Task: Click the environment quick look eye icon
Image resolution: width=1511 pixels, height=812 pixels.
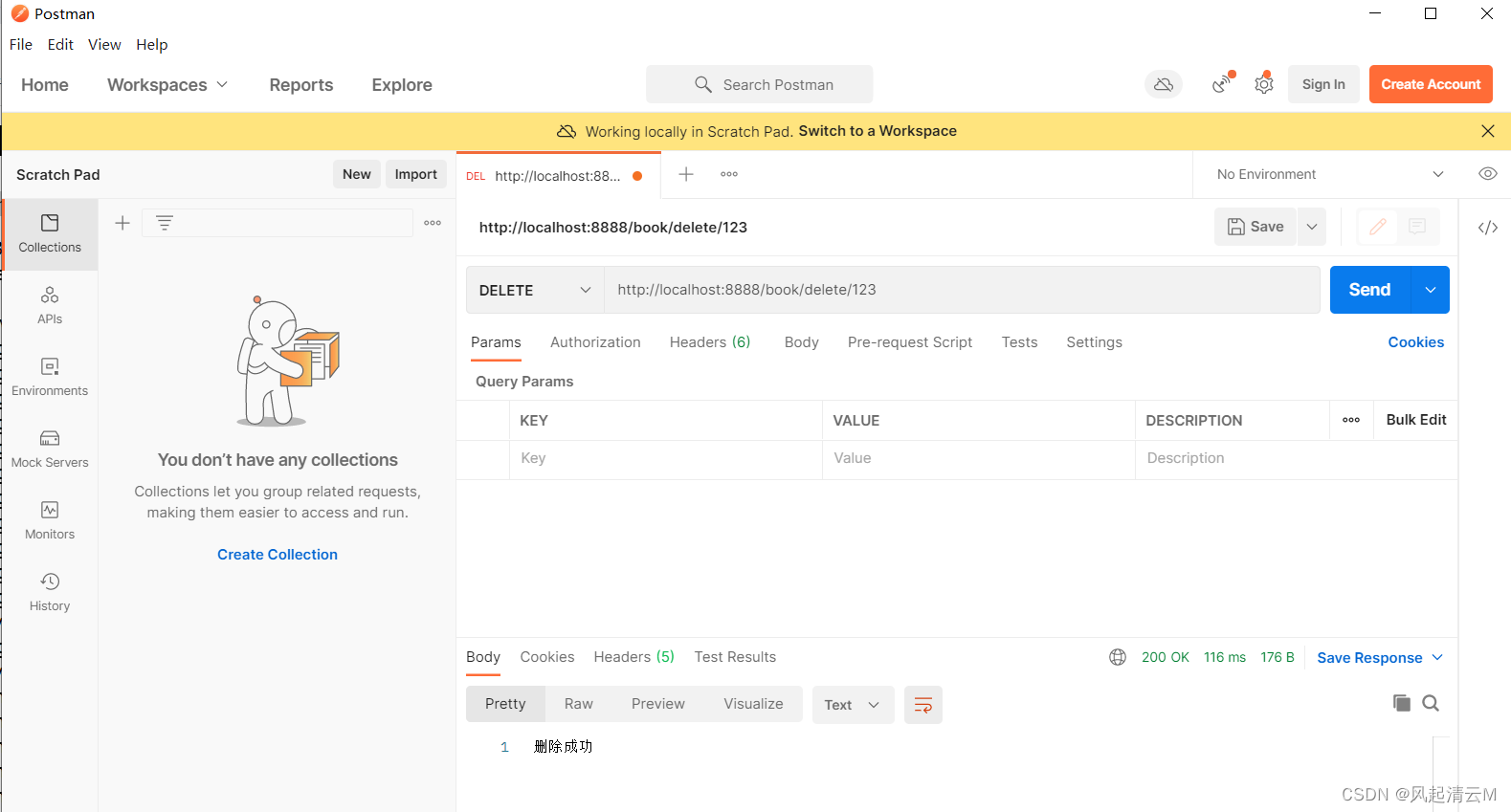Action: [x=1488, y=174]
